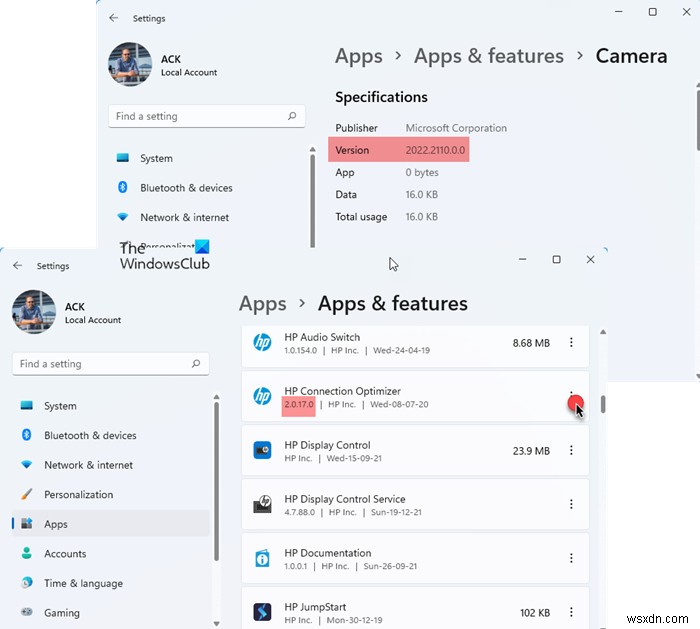Click the Time & language globe icon

[27, 583]
